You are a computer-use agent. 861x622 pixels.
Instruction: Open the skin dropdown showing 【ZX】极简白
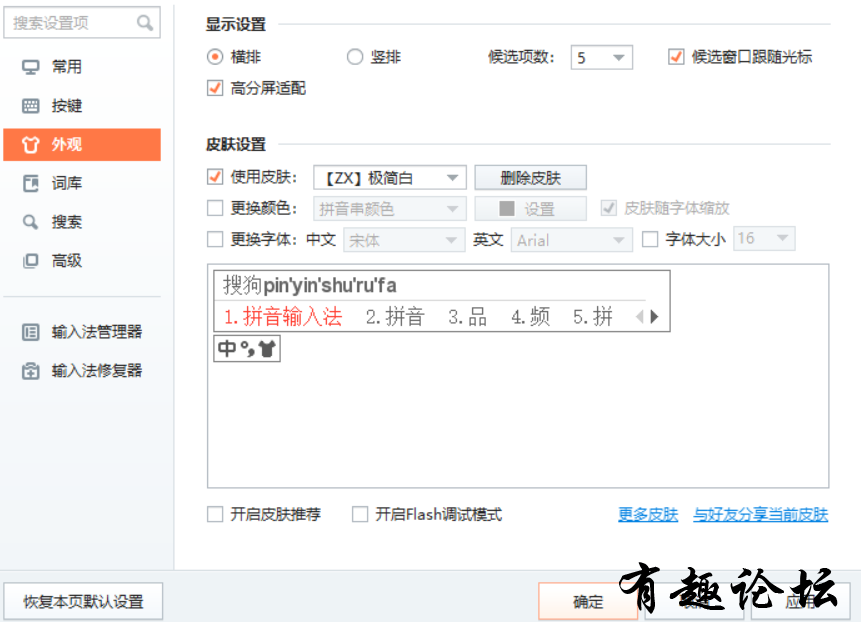(x=390, y=177)
